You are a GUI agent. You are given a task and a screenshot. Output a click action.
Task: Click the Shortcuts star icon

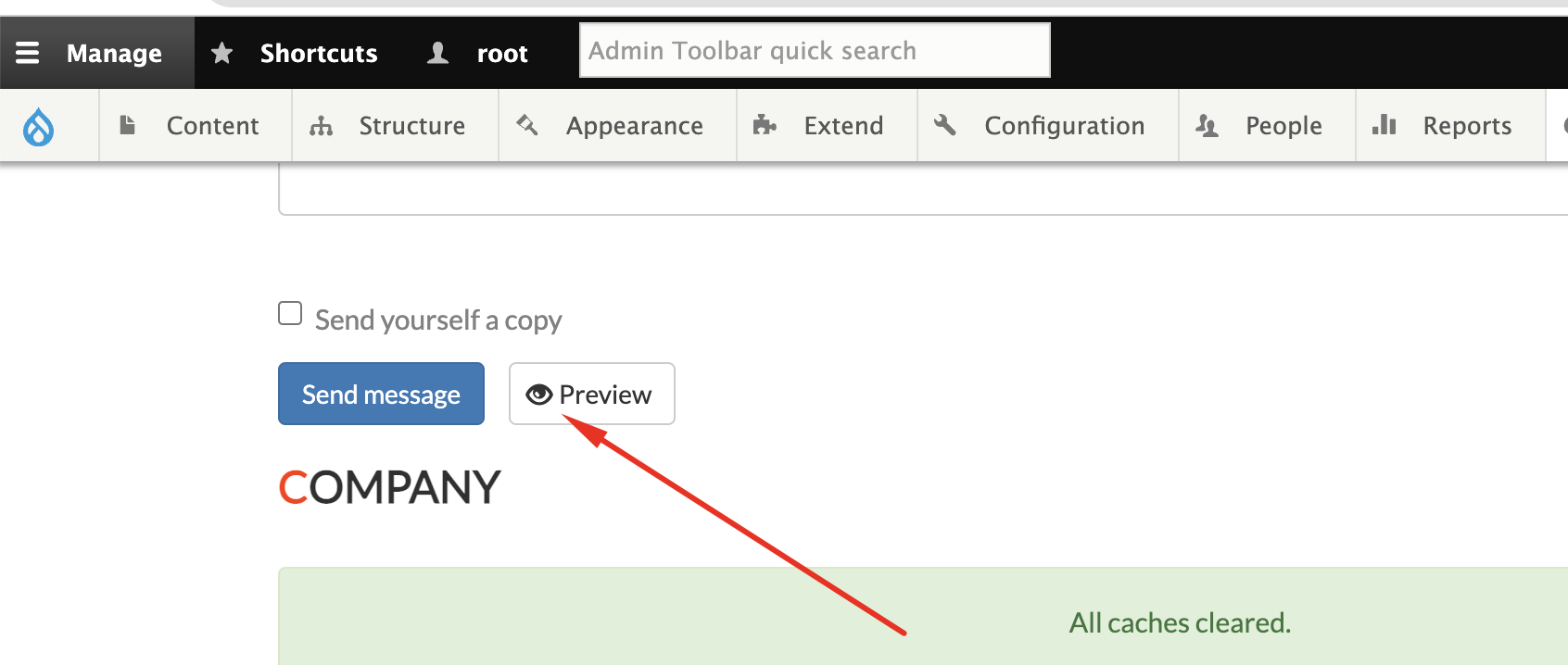(x=221, y=52)
